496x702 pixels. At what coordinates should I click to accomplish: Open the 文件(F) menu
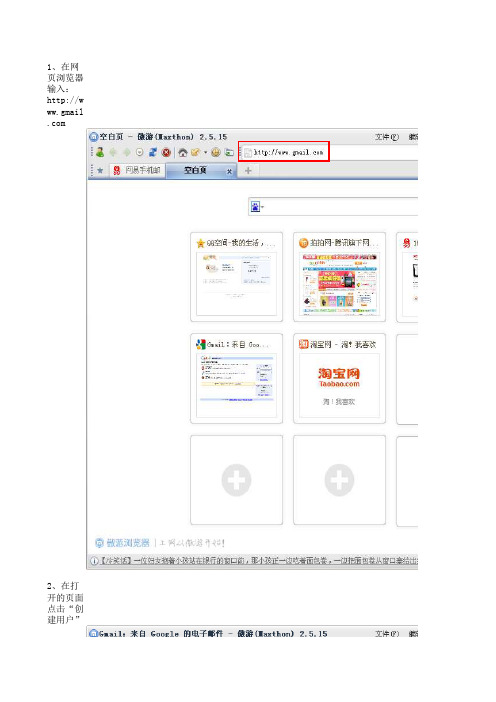coord(386,137)
